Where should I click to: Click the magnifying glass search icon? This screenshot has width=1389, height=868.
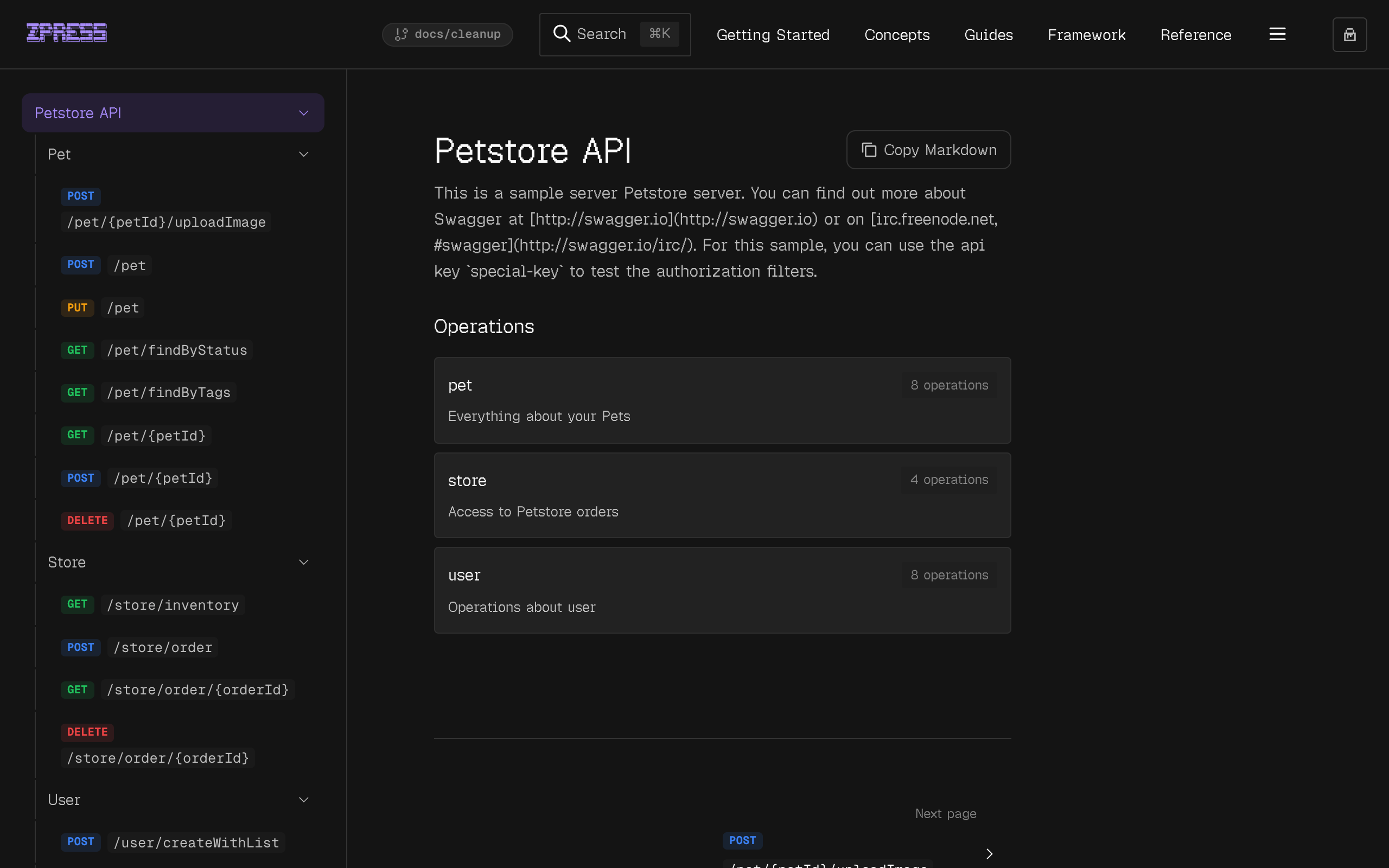(562, 34)
